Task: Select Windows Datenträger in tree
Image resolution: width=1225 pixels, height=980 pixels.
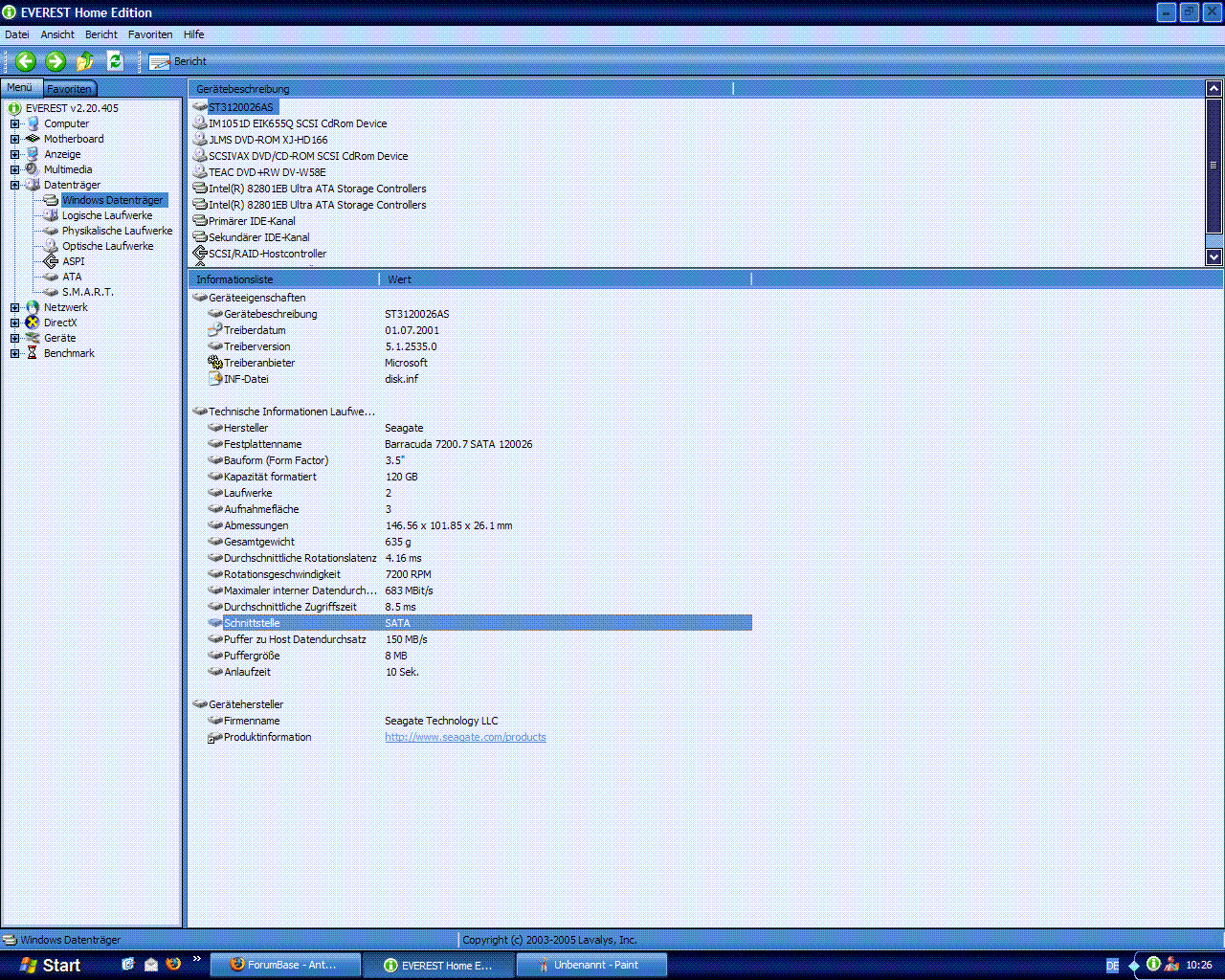Action: point(113,200)
